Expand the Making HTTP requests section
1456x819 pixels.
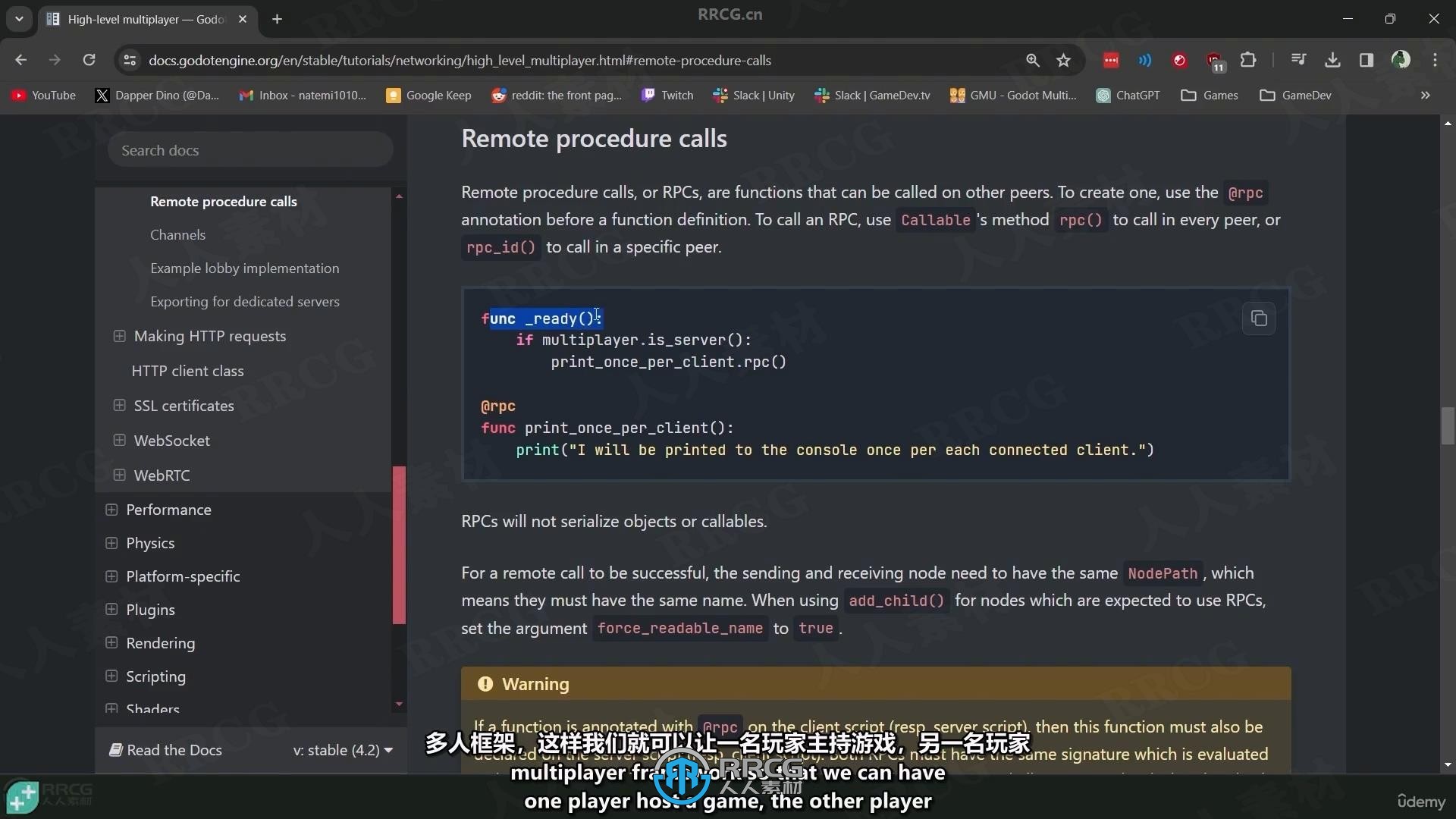click(x=119, y=335)
